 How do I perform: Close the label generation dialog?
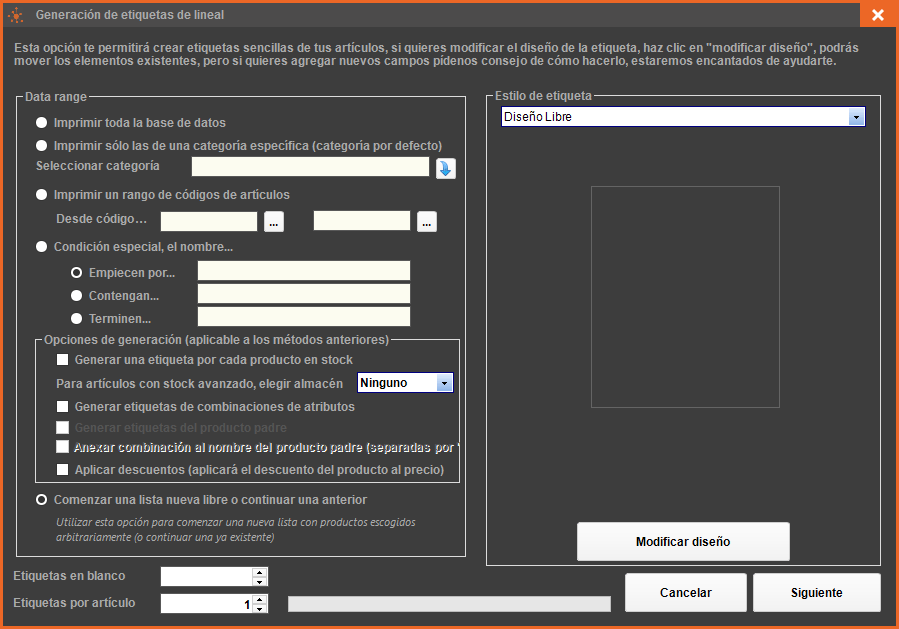pos(877,15)
